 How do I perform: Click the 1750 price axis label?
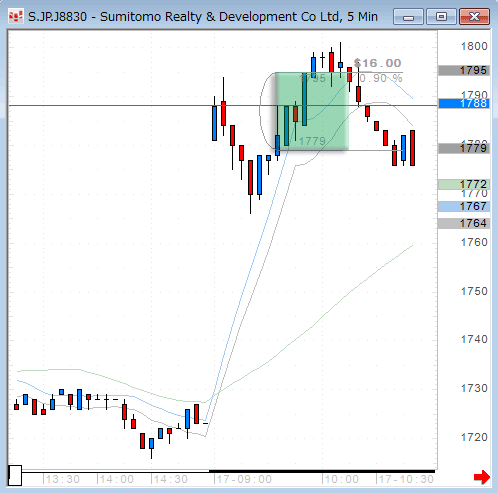[474, 291]
